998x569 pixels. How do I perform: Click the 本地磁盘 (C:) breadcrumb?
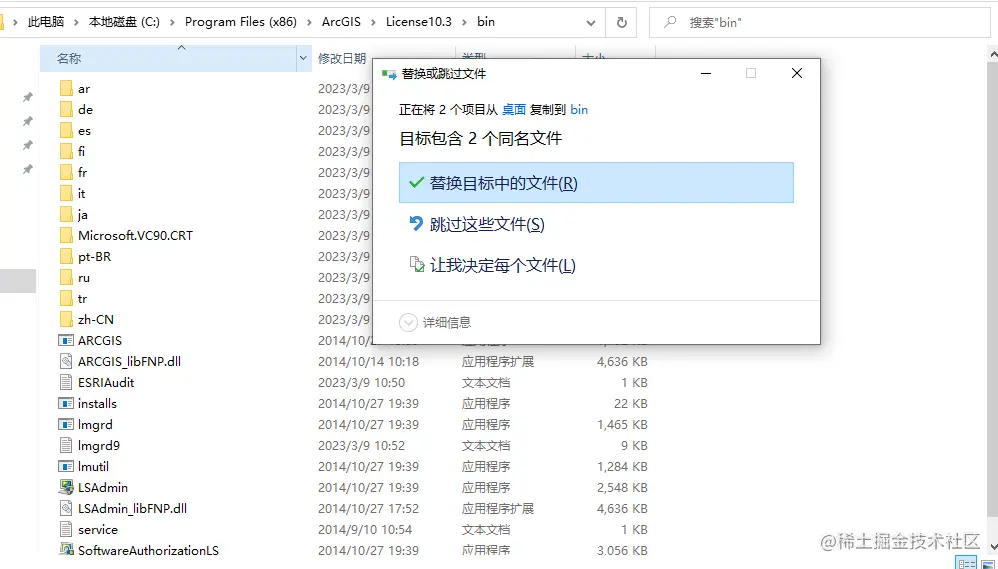(x=124, y=22)
